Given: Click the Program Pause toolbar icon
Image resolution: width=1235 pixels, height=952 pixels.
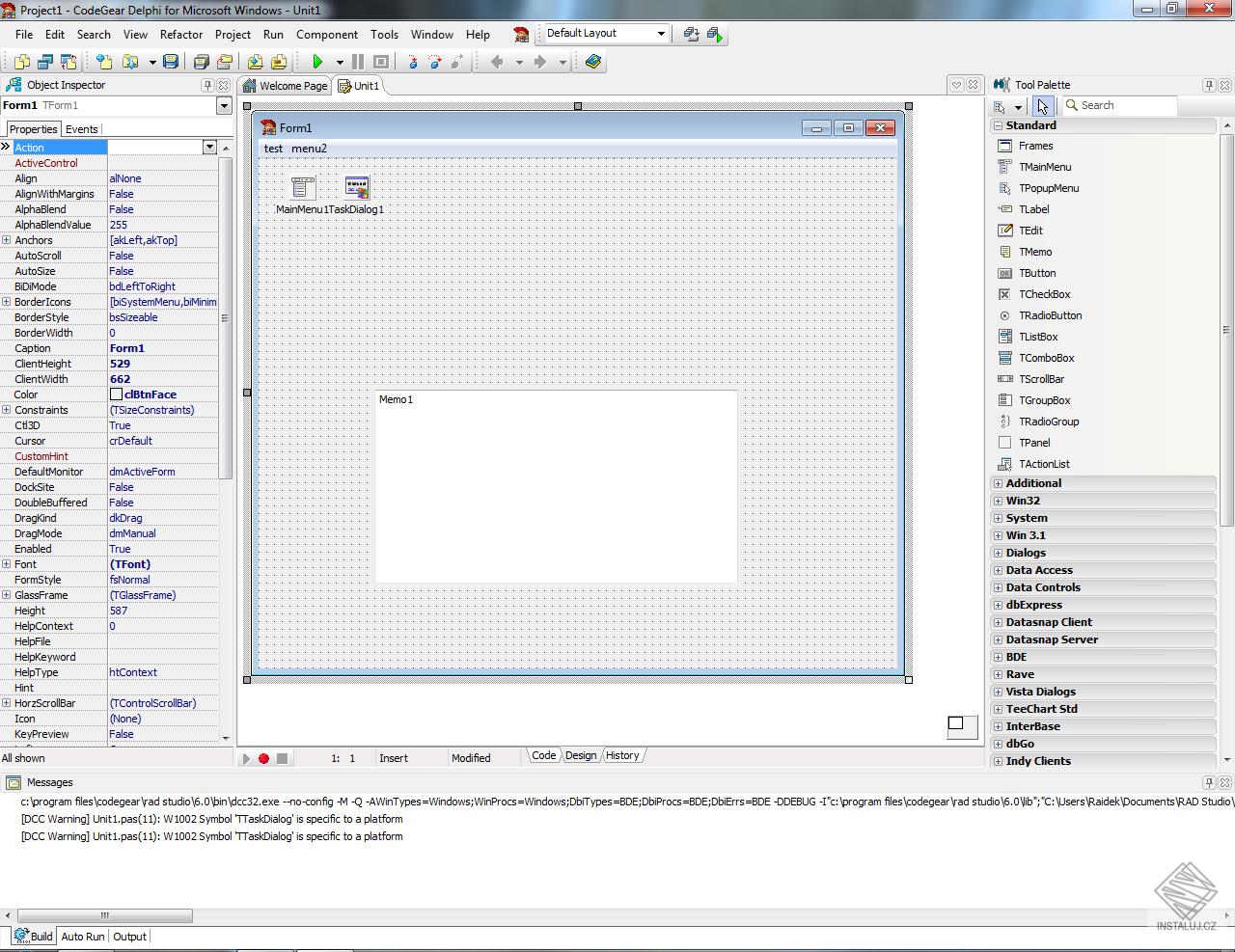Looking at the screenshot, I should [358, 62].
